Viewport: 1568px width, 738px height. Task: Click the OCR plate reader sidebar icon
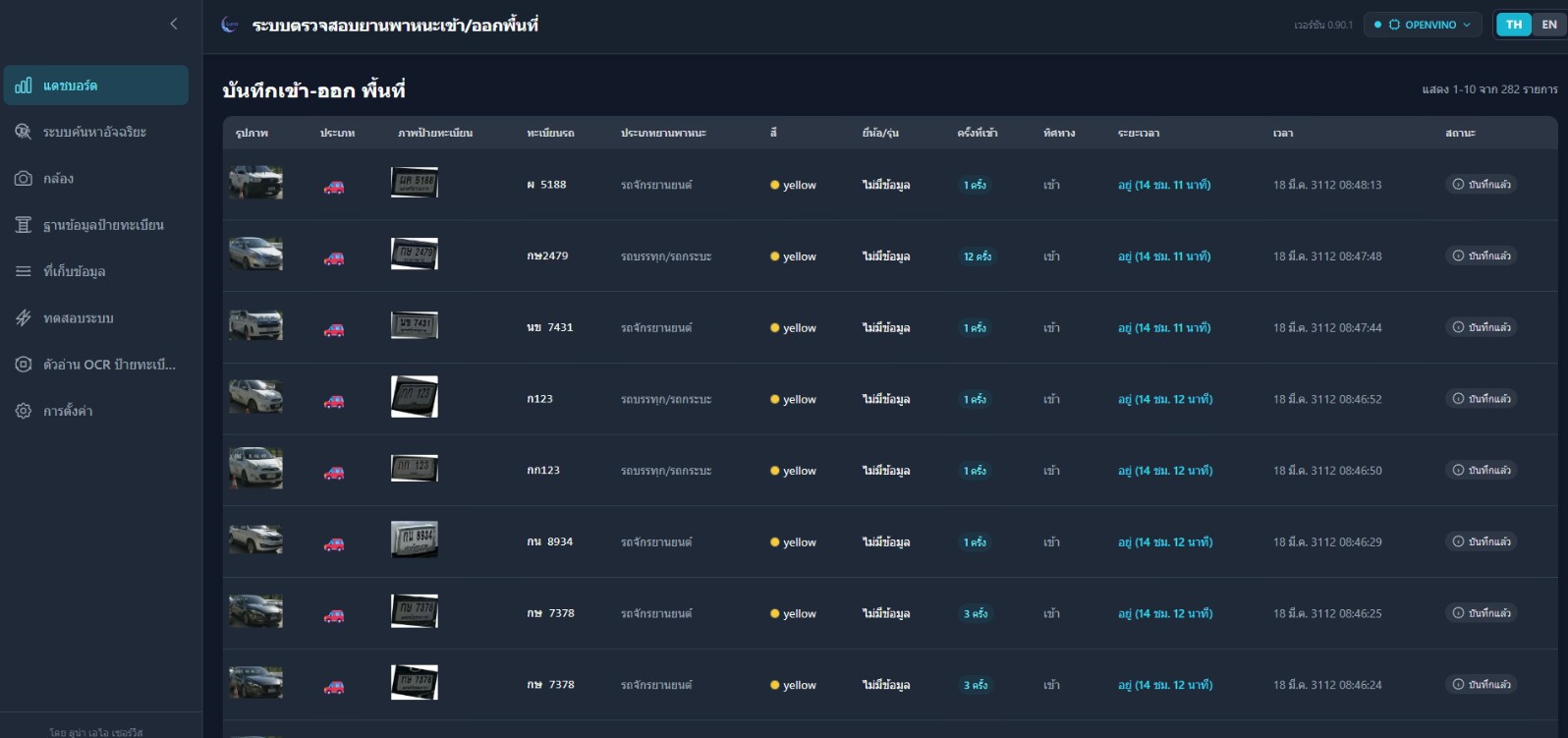tap(24, 365)
